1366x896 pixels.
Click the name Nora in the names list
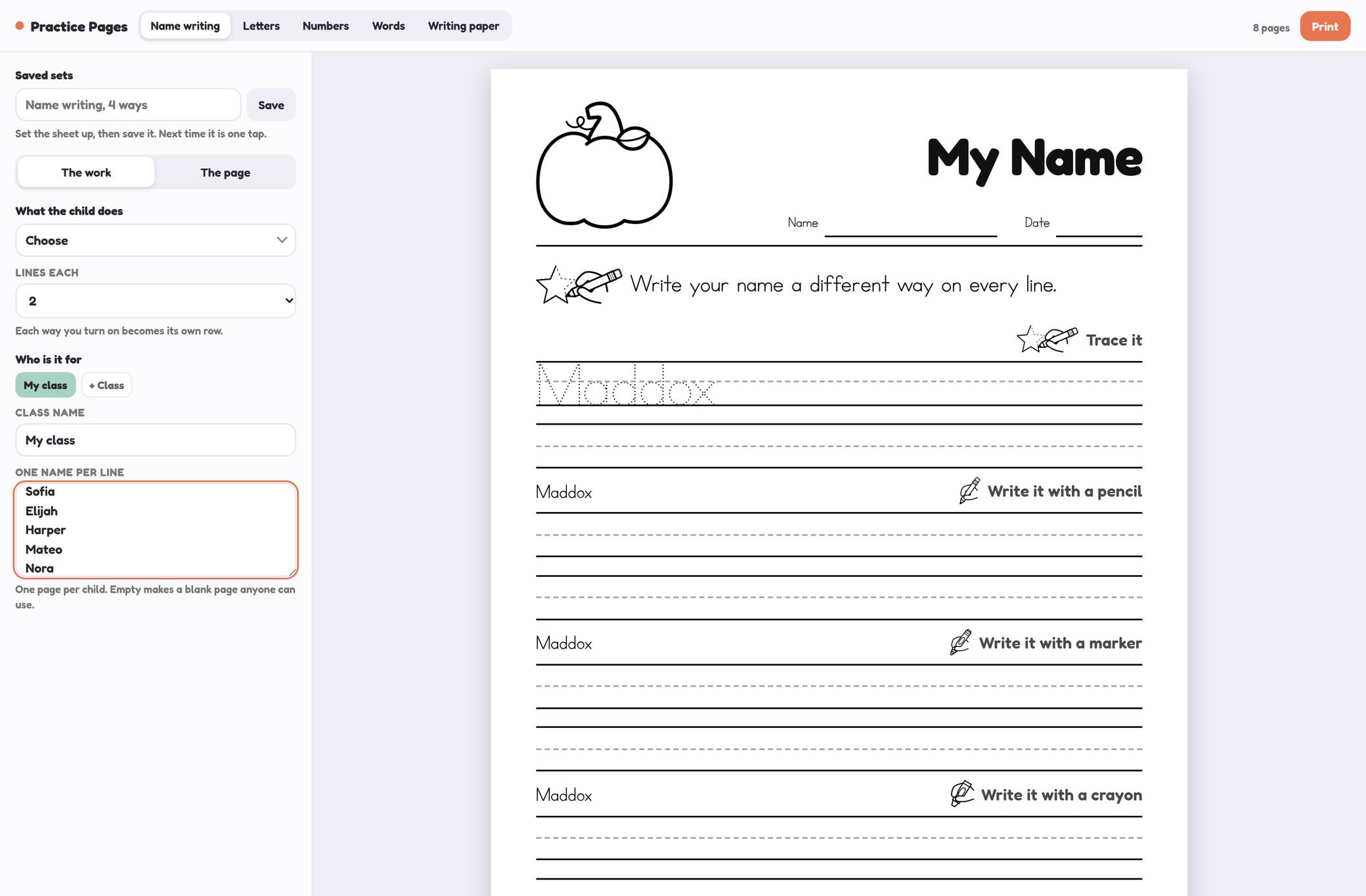coord(39,568)
